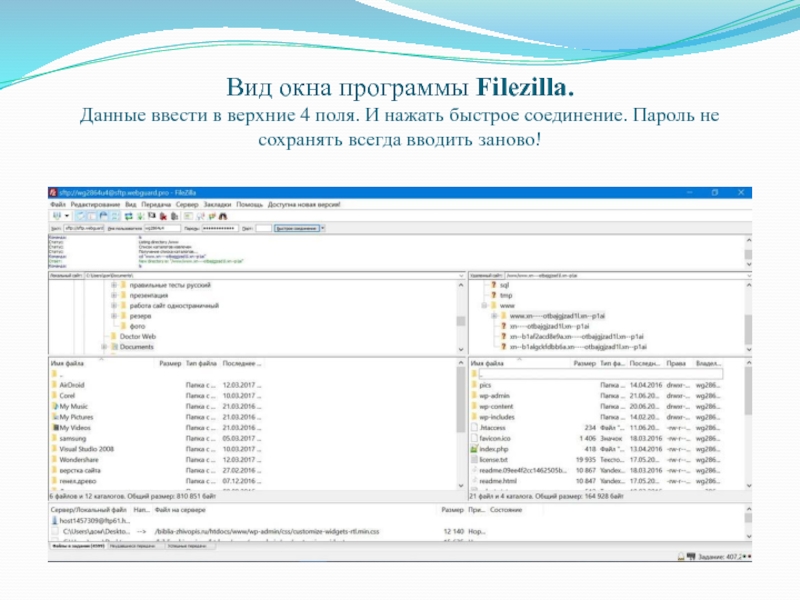Click the reconnect to server icon

pos(174,216)
